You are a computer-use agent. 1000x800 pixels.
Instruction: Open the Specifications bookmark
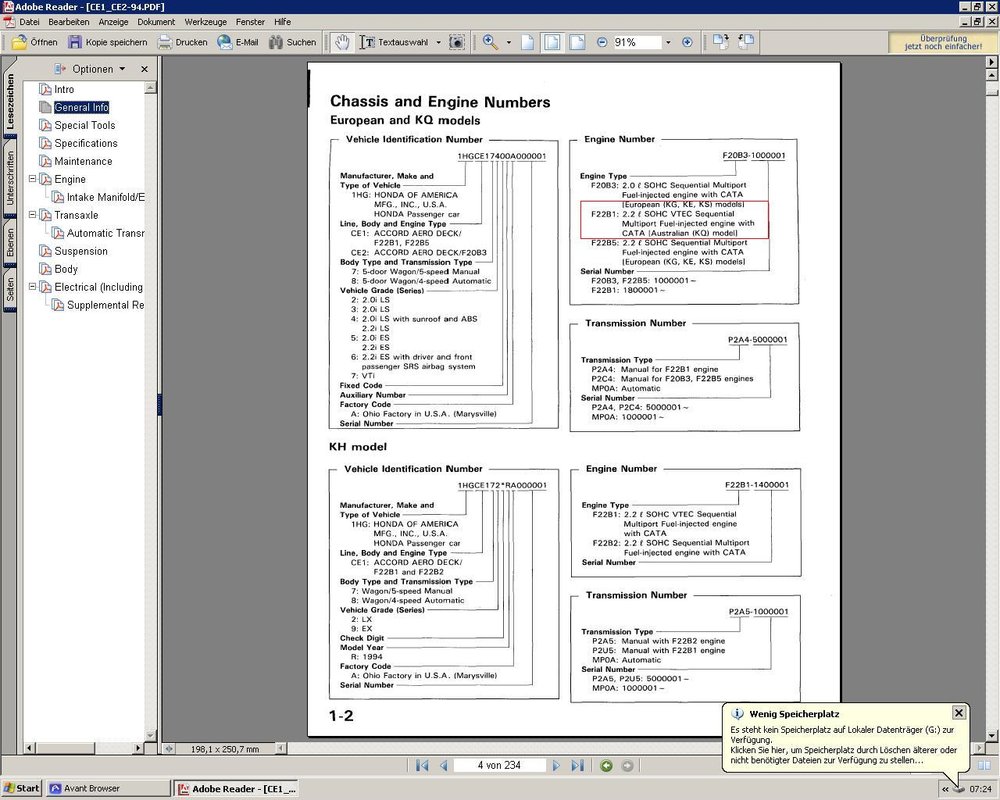coord(85,143)
